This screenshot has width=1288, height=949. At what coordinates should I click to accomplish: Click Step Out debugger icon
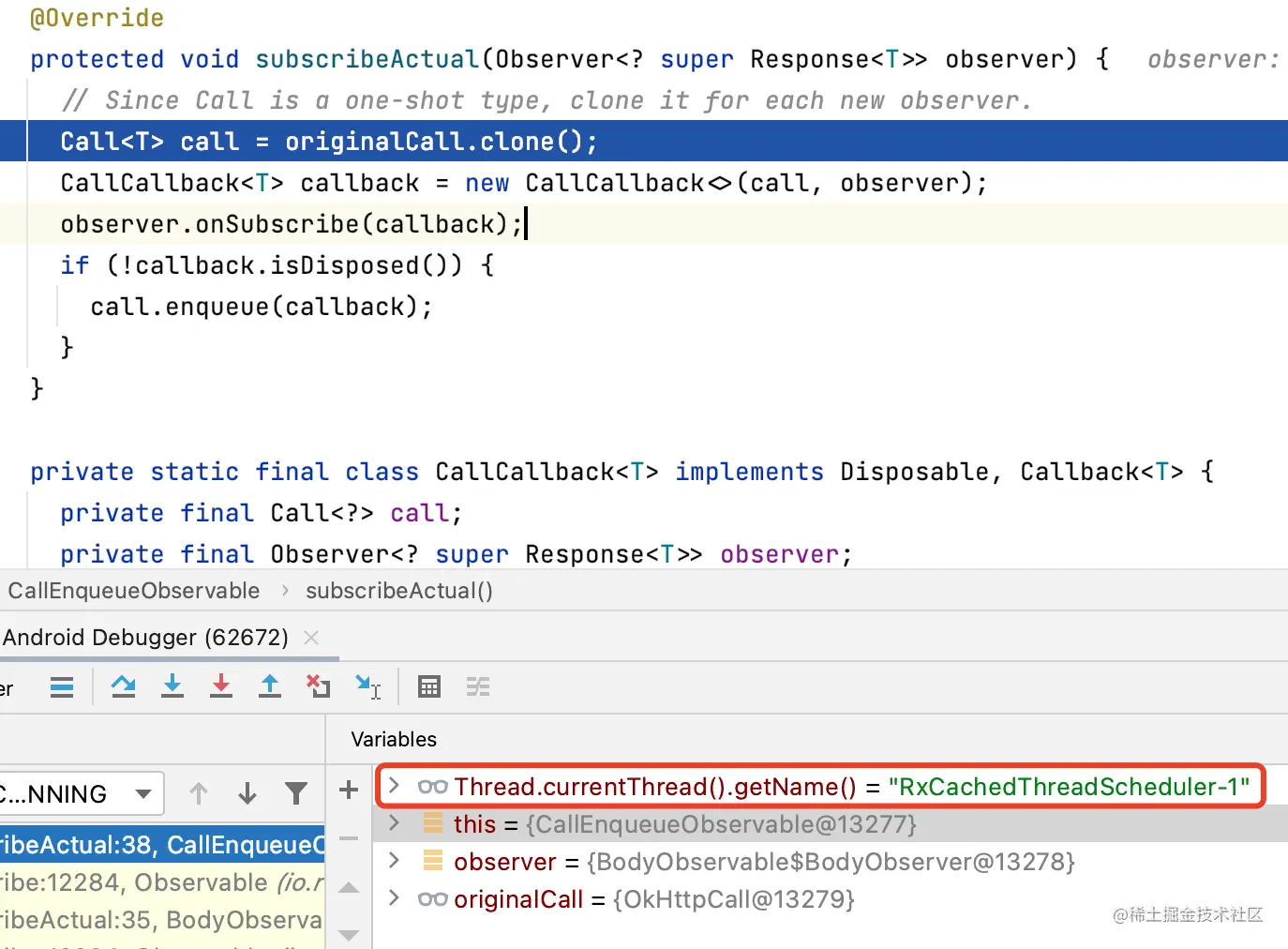(270, 686)
